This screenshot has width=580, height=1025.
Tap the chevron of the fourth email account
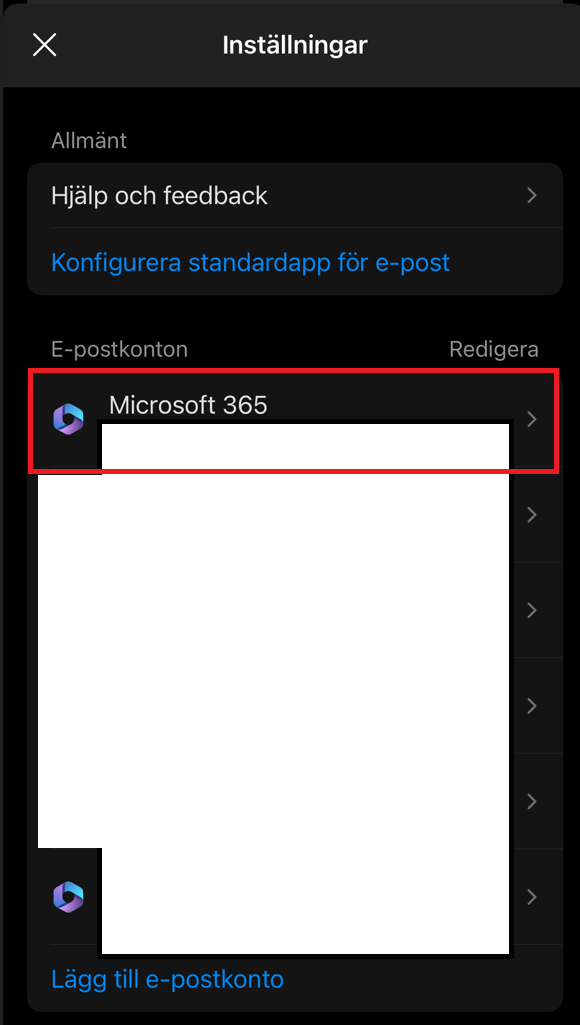[532, 706]
